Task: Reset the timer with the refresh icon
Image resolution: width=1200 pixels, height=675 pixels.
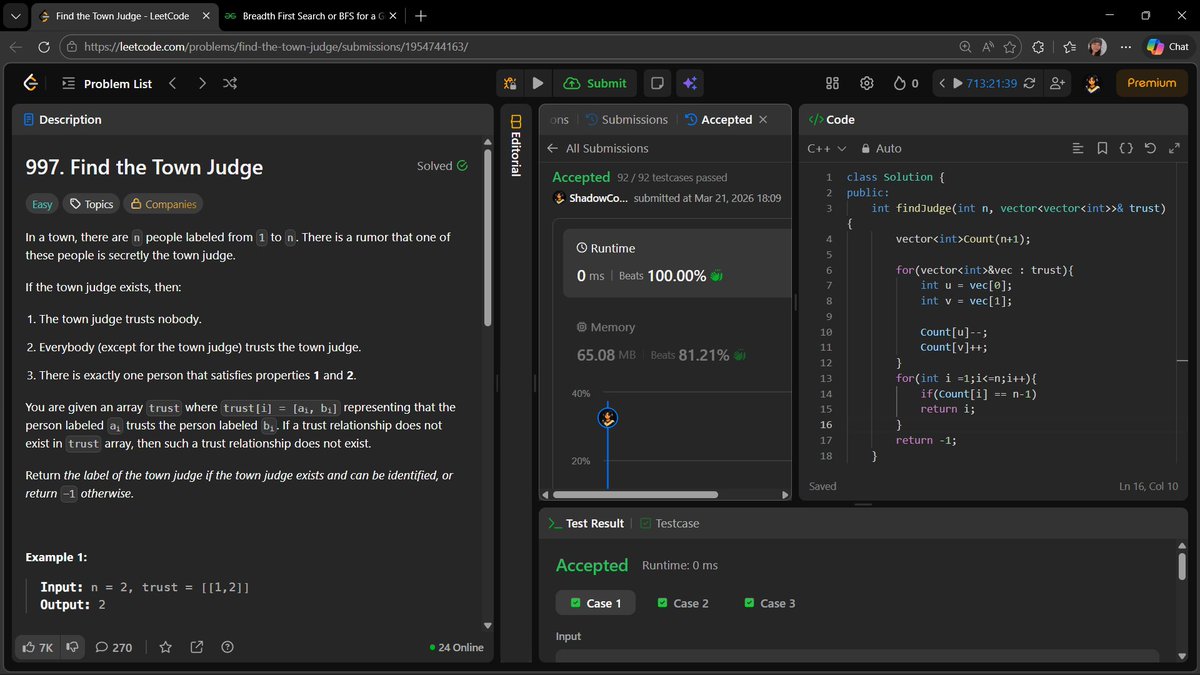Action: click(1029, 84)
